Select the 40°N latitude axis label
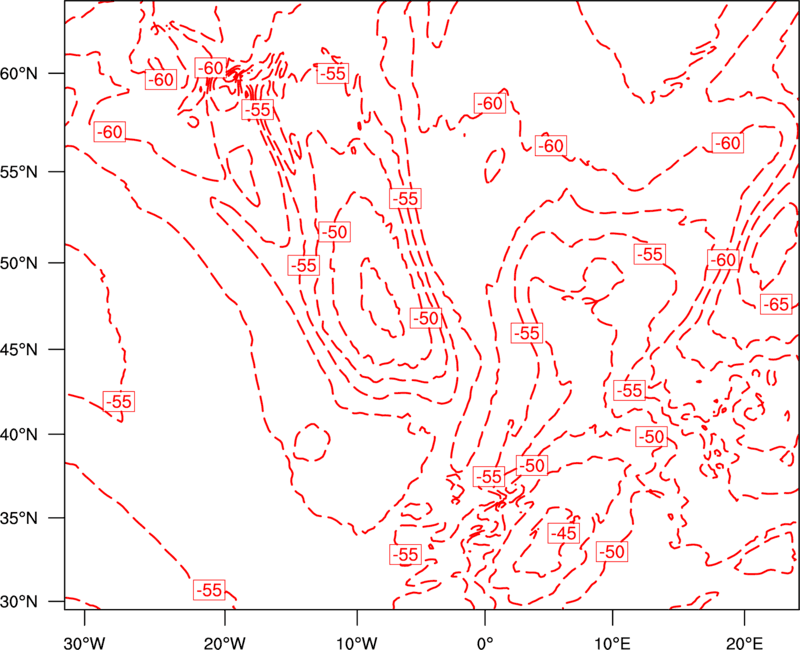The width and height of the screenshot is (800, 650). pos(19,434)
